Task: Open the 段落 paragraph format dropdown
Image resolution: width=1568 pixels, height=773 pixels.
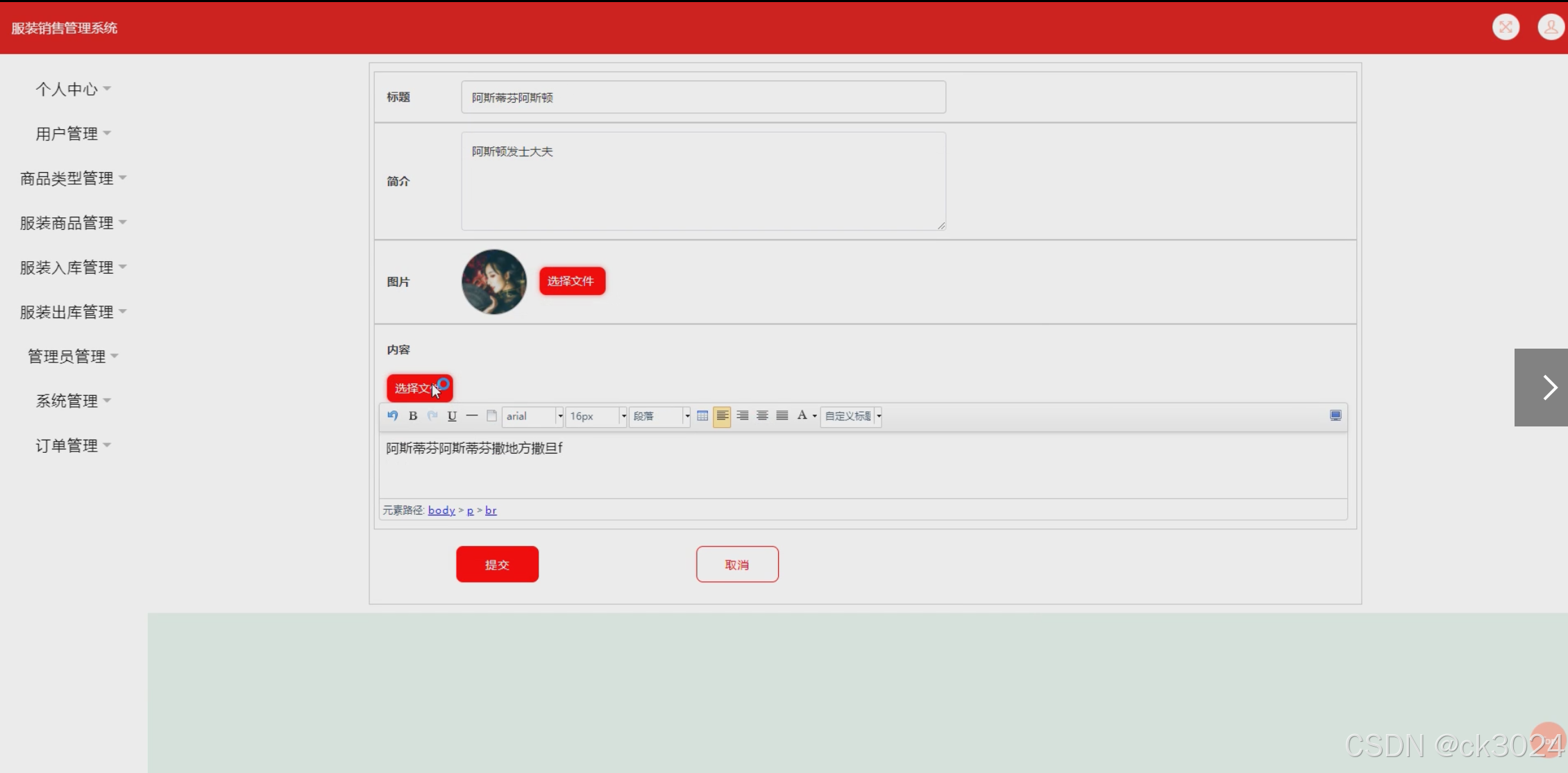Action: (659, 416)
